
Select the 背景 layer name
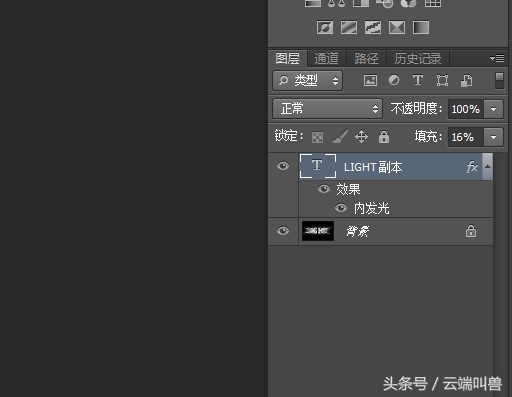coord(358,231)
